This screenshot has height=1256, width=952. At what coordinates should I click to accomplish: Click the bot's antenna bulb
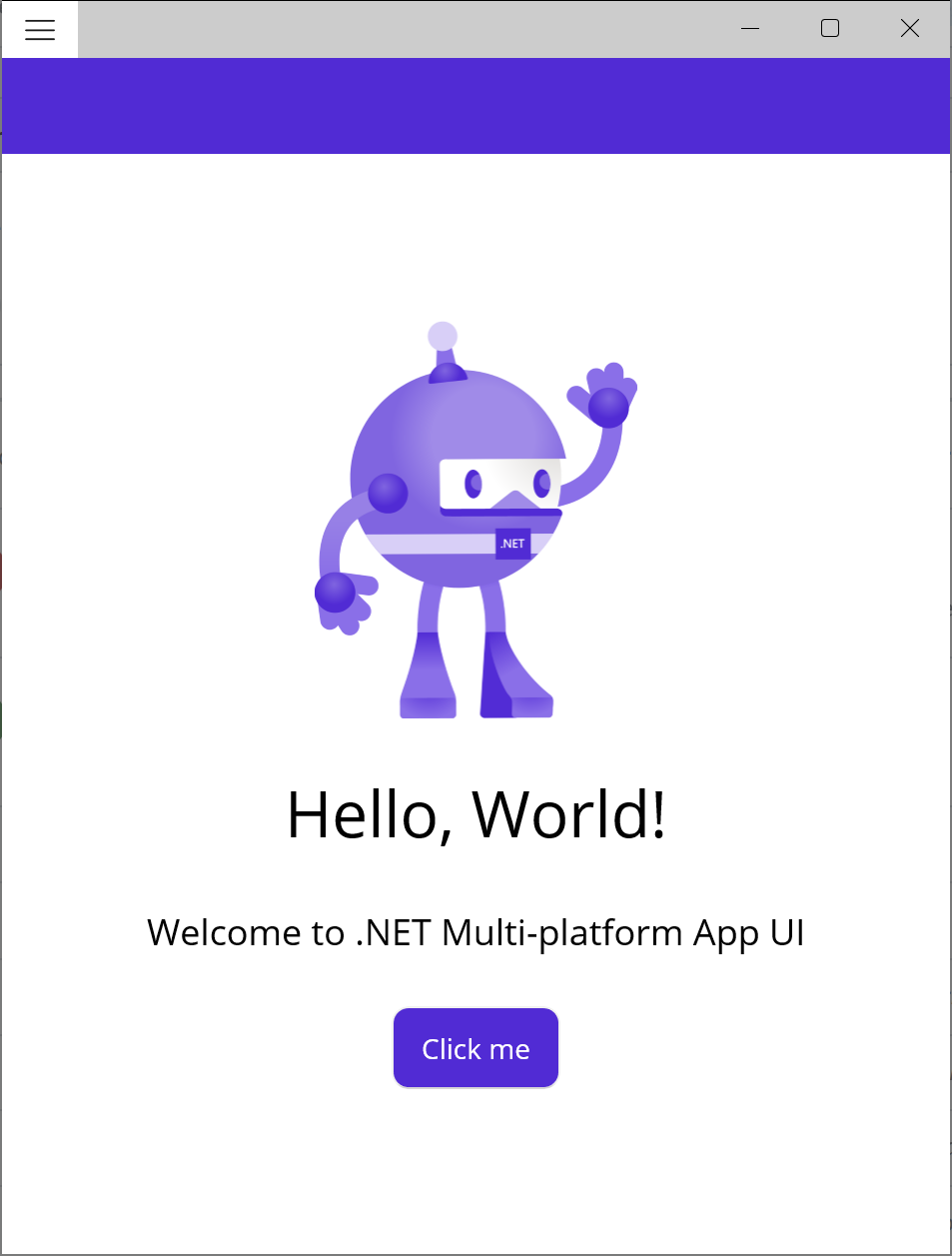click(x=443, y=333)
